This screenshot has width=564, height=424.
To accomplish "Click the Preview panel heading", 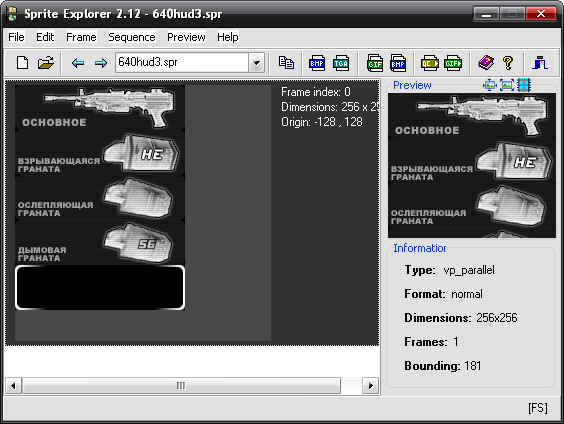I will [412, 85].
